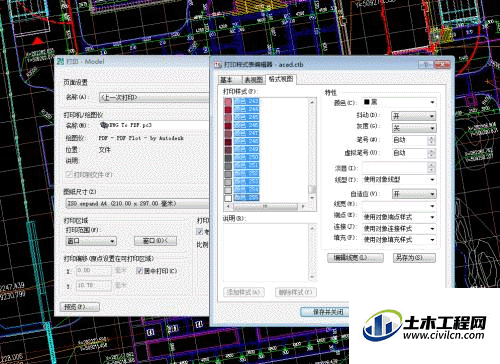Select plot style 颜色 243
This screenshot has width=500, height=364.
click(246, 101)
